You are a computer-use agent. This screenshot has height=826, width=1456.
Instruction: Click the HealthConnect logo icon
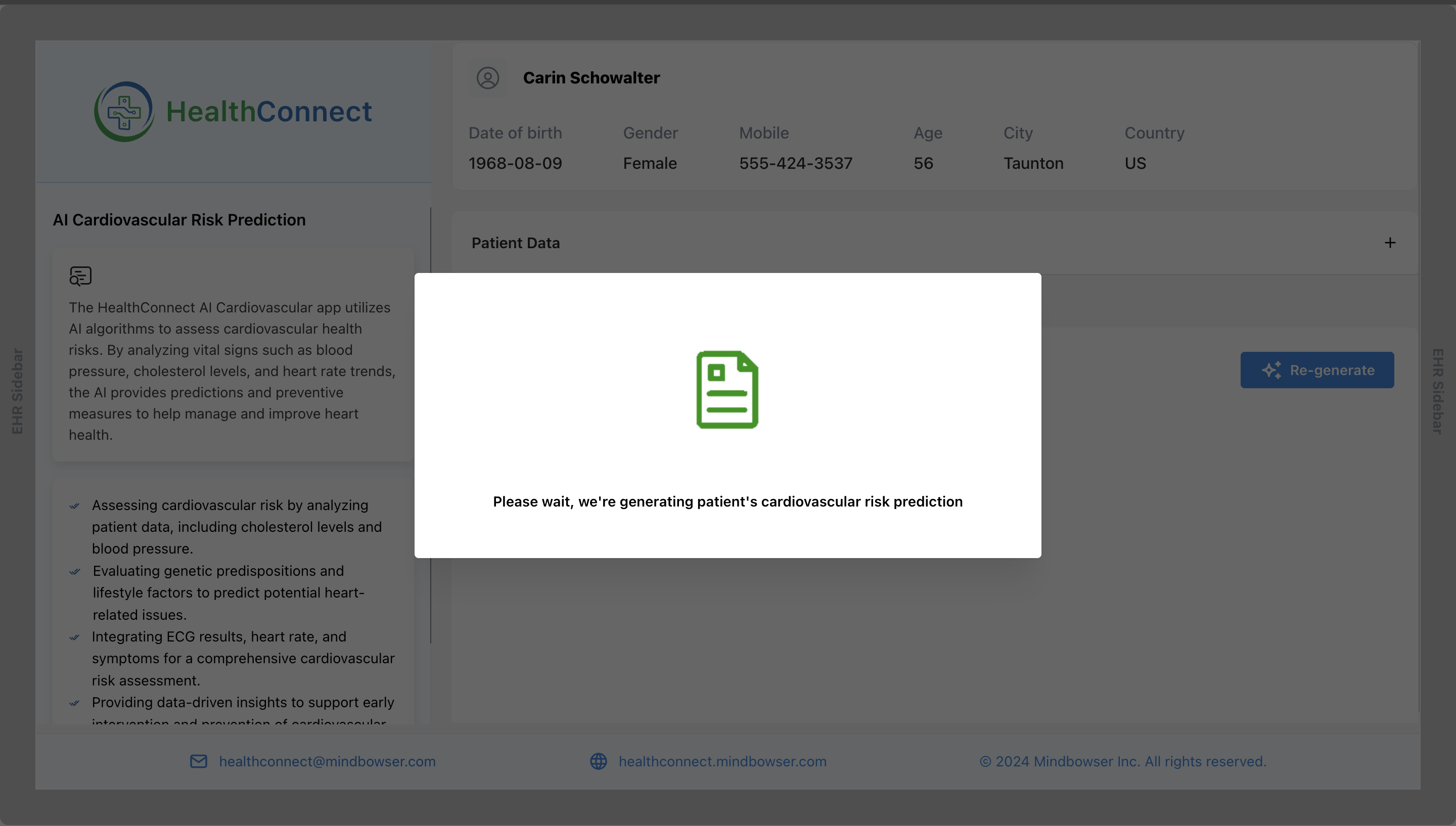click(124, 112)
